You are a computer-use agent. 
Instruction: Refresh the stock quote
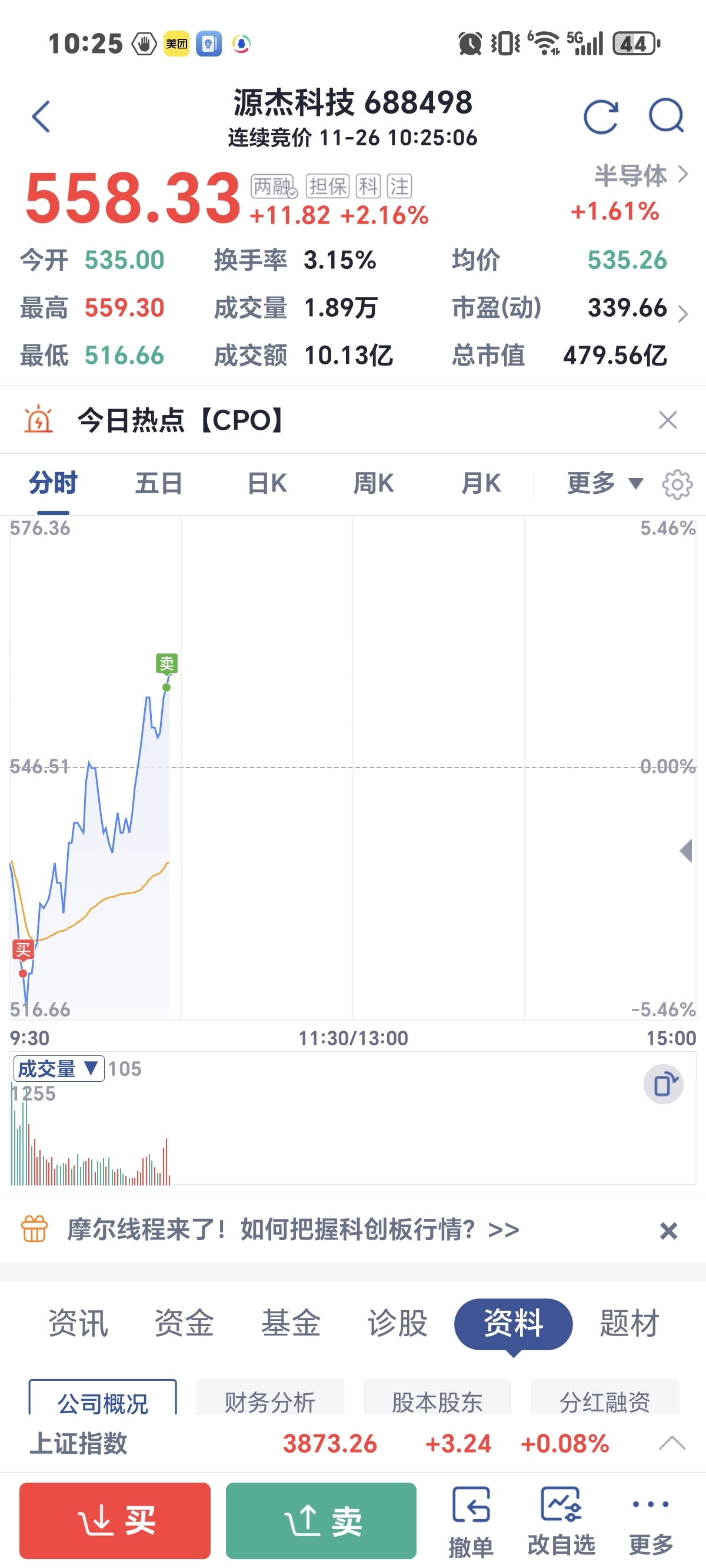click(601, 117)
